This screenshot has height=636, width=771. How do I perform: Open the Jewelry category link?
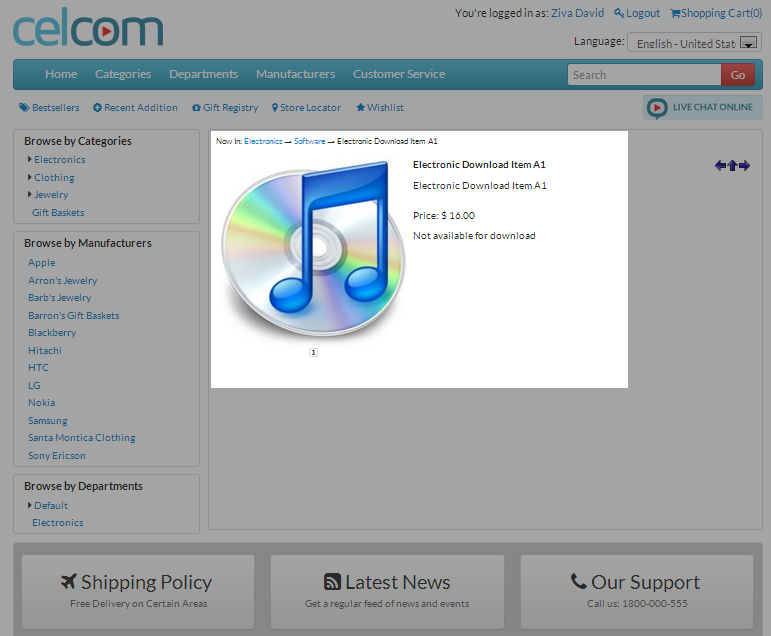click(51, 195)
